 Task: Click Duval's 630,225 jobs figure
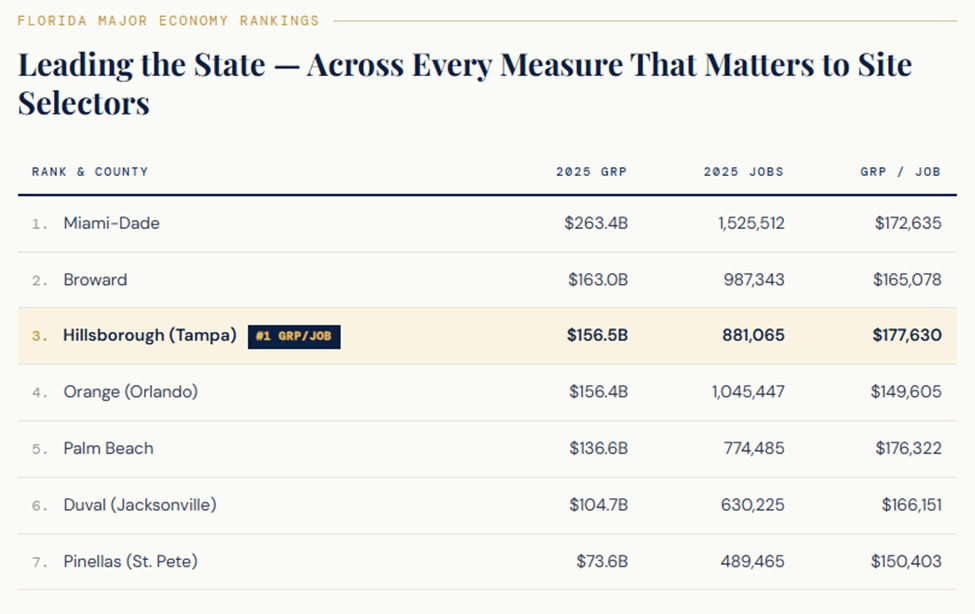[752, 505]
